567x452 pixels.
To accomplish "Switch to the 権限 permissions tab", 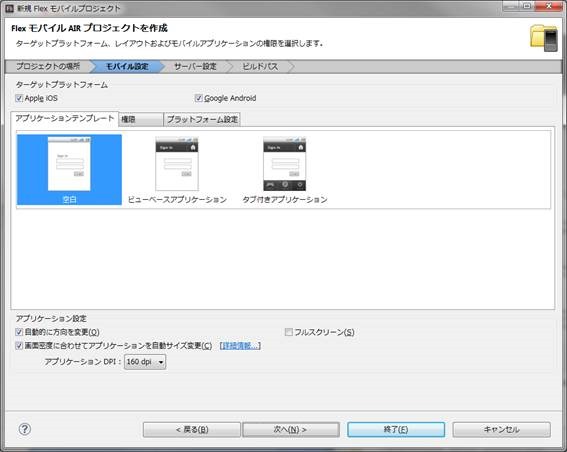I will (x=141, y=119).
